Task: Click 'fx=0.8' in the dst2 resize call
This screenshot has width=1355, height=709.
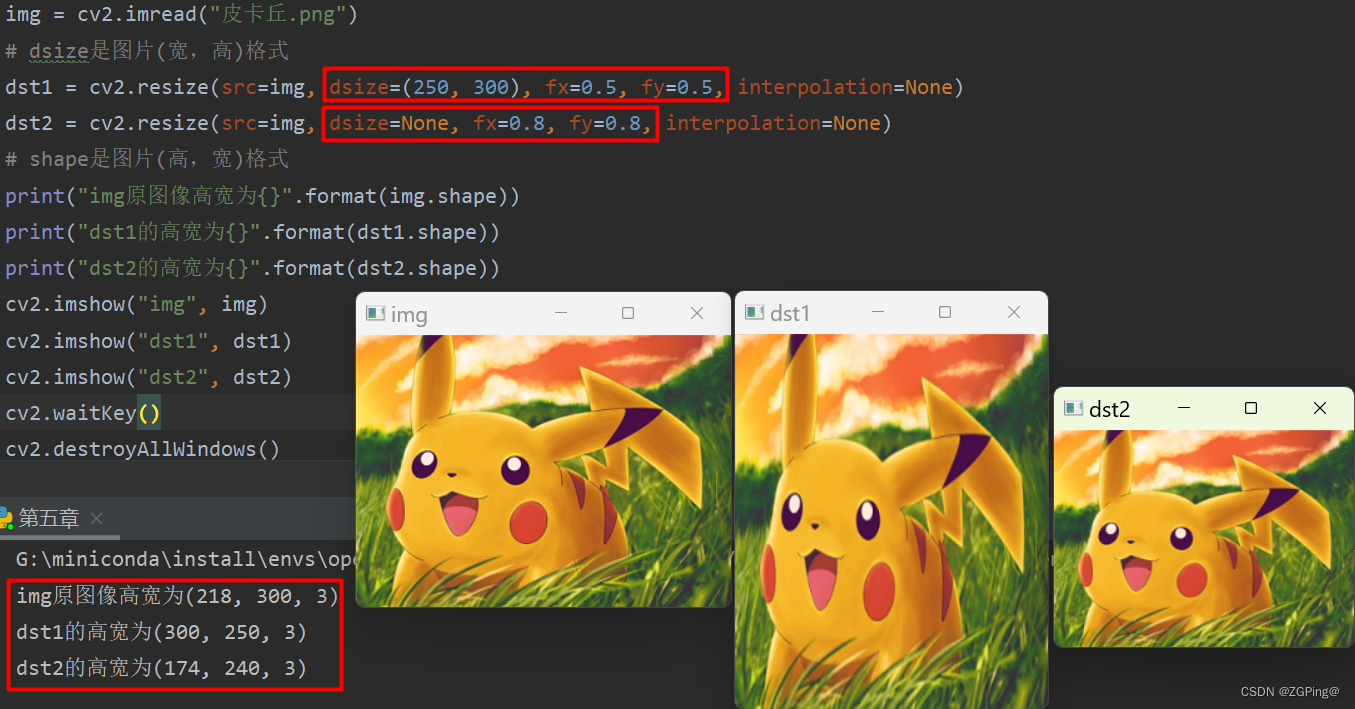Action: 509,123
